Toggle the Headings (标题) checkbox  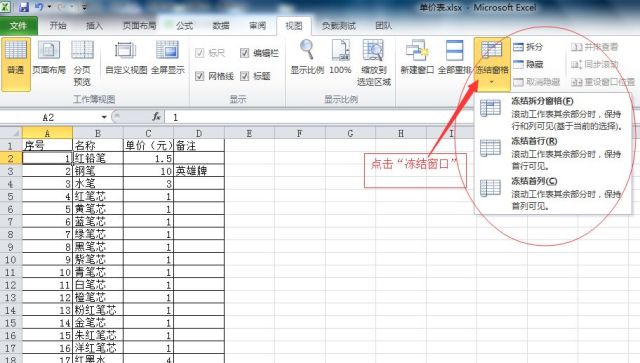pyautogui.click(x=244, y=76)
